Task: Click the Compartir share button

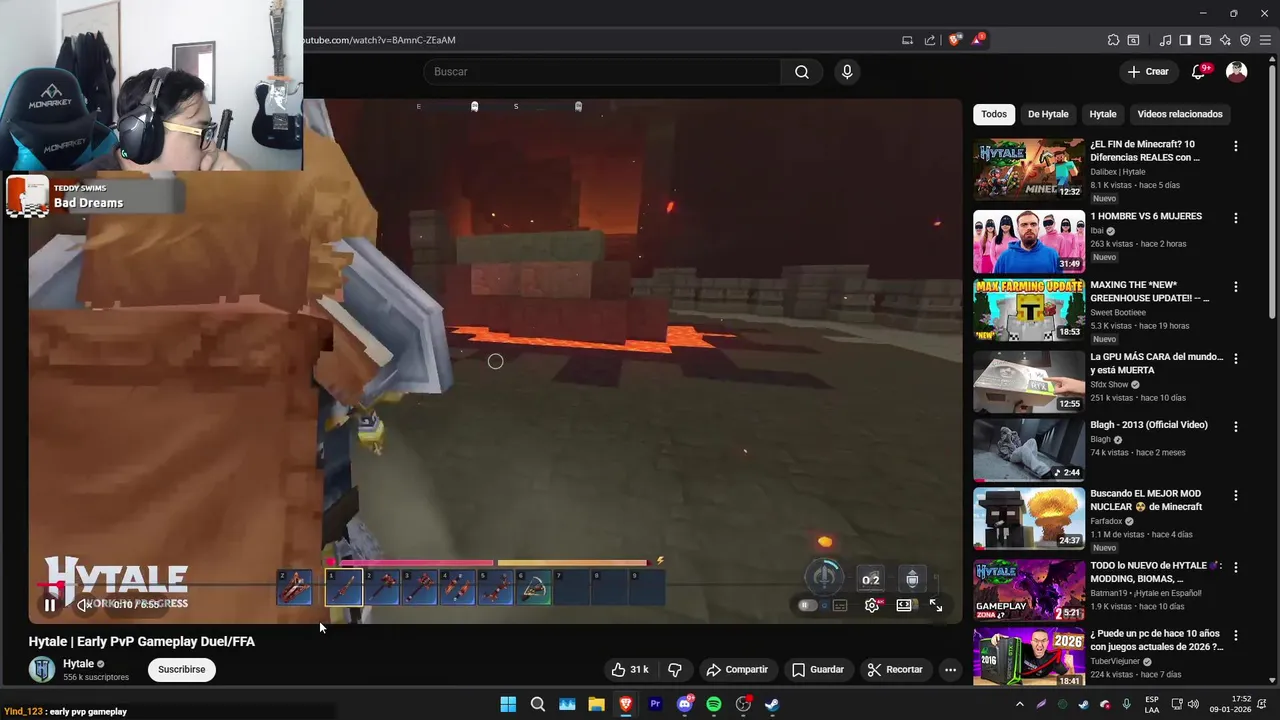Action: click(737, 670)
